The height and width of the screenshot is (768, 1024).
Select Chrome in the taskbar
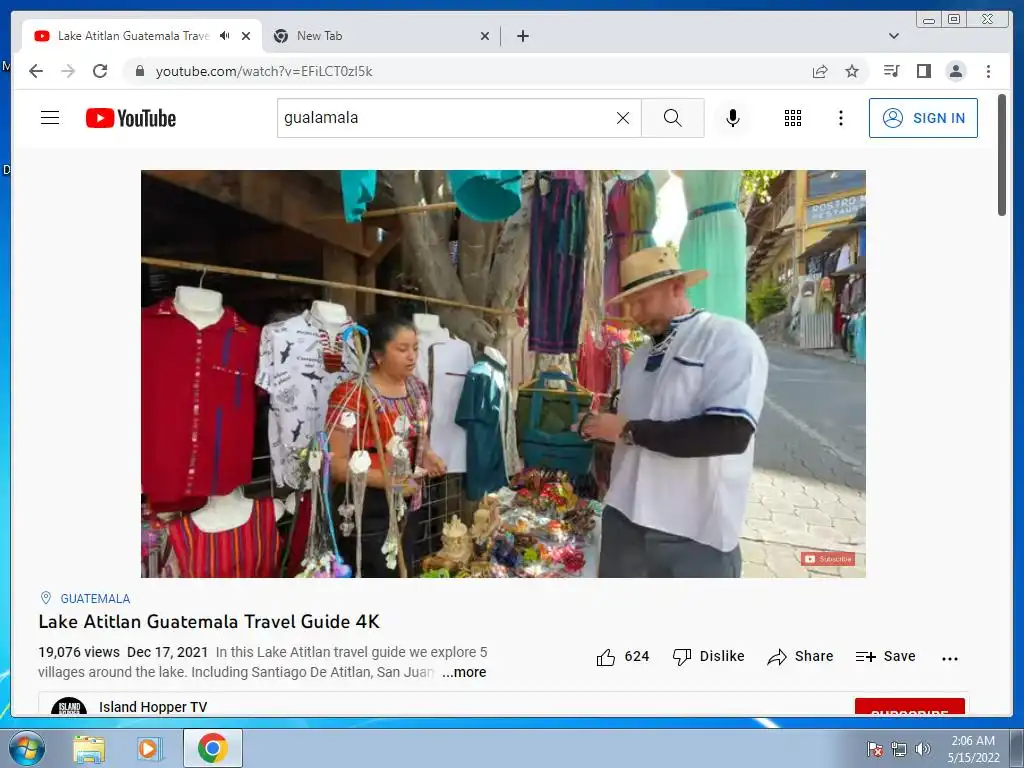[212, 748]
